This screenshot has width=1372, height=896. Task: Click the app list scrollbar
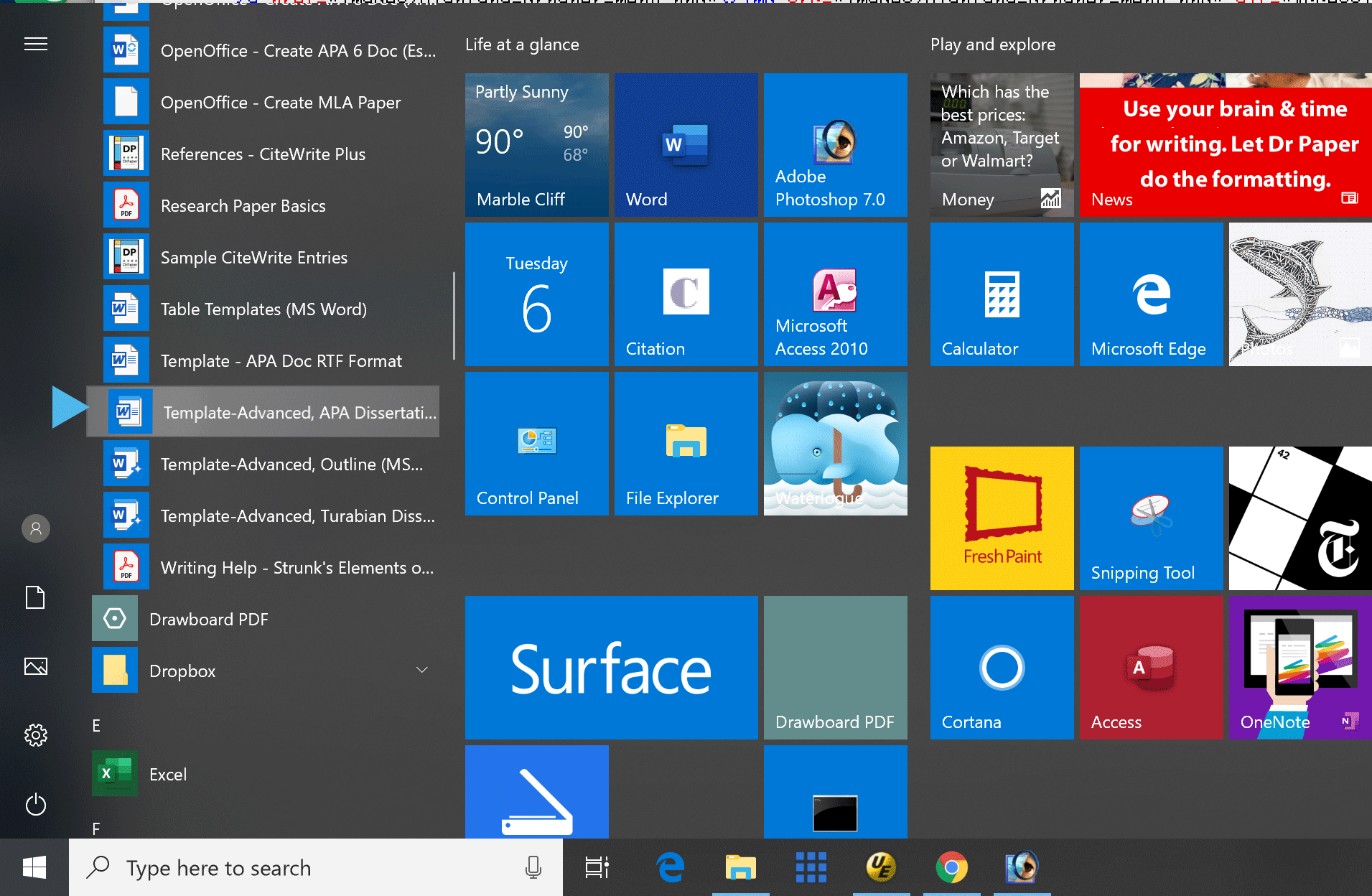coord(454,316)
